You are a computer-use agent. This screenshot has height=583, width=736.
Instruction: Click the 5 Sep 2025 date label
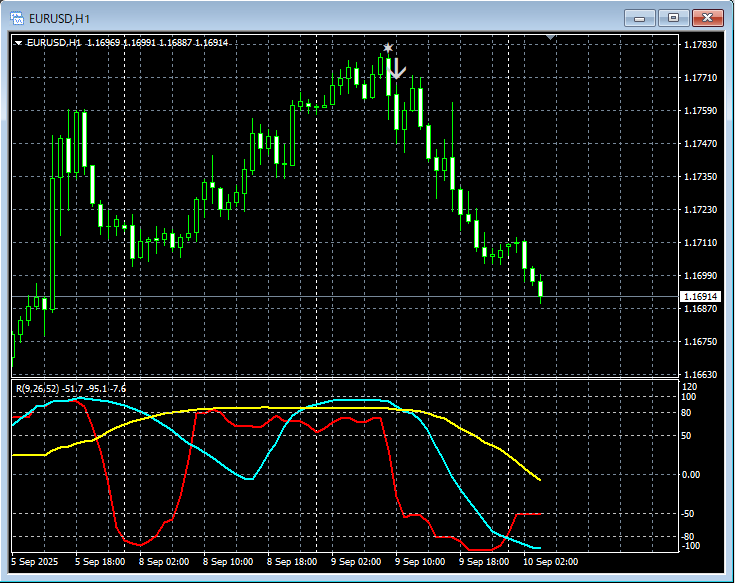36,562
